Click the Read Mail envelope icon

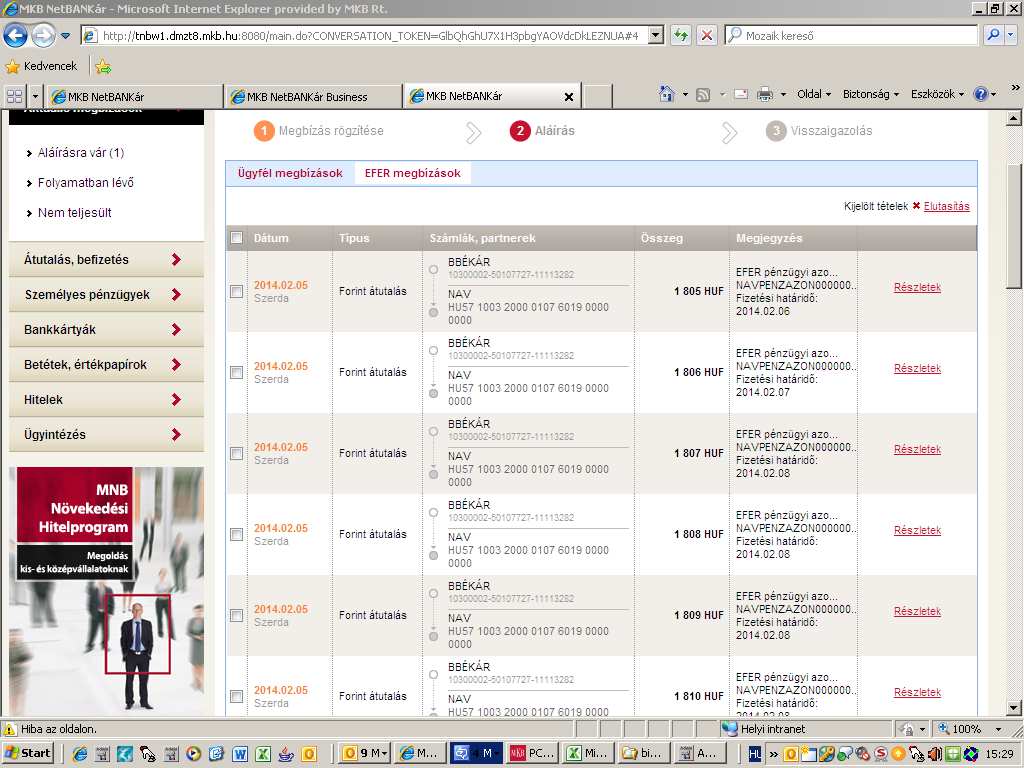(741, 94)
